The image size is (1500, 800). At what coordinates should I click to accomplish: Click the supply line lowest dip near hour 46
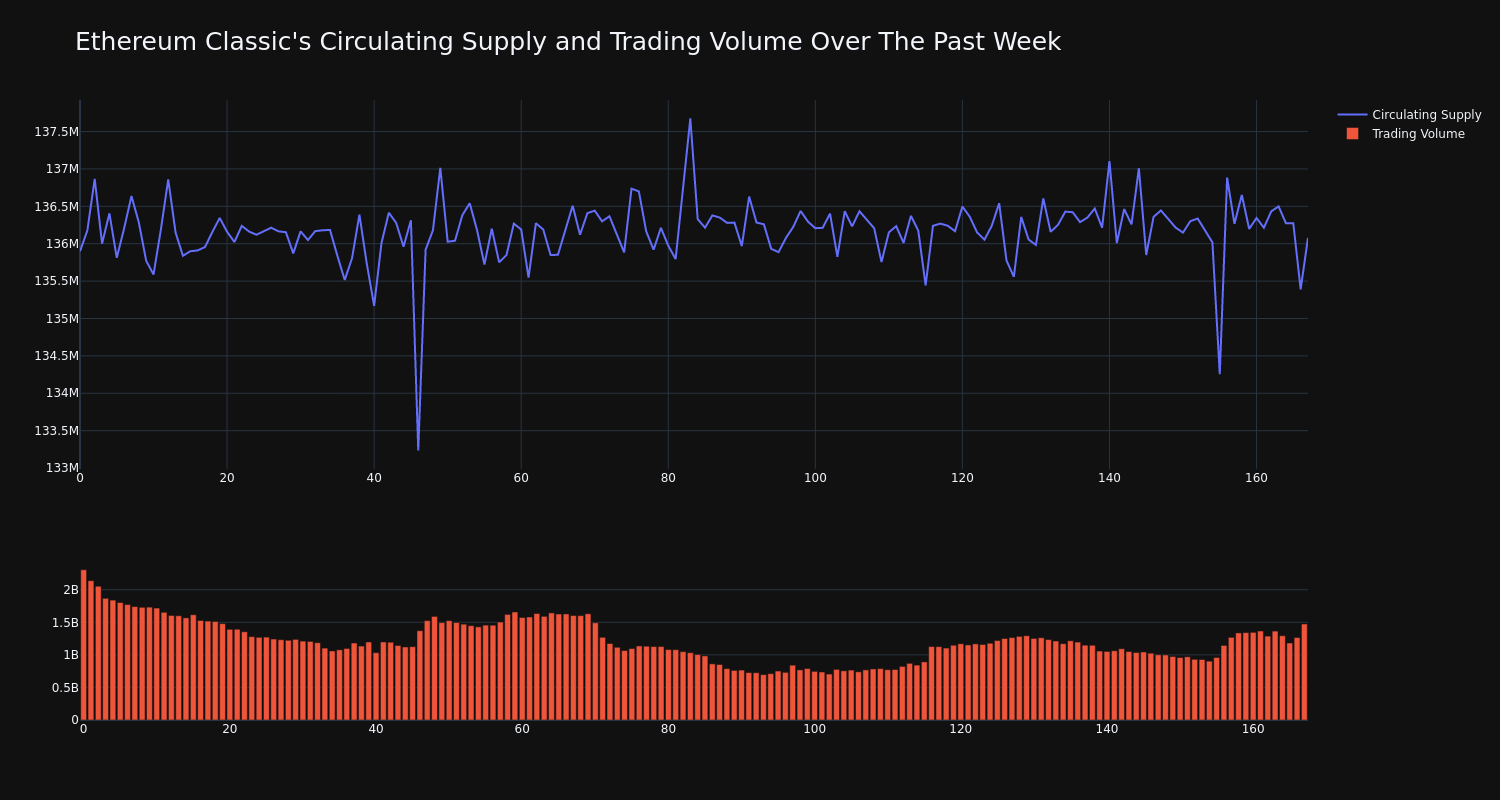(x=418, y=449)
